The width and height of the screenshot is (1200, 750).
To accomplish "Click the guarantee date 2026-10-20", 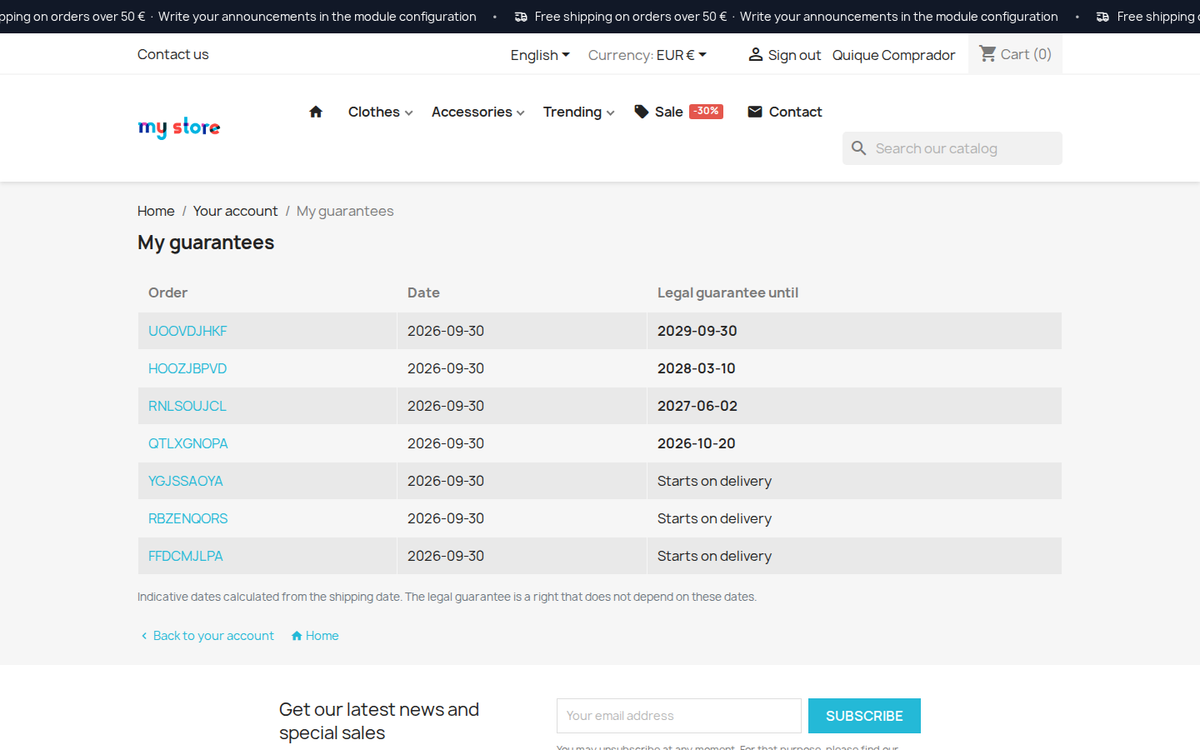I will click(696, 443).
